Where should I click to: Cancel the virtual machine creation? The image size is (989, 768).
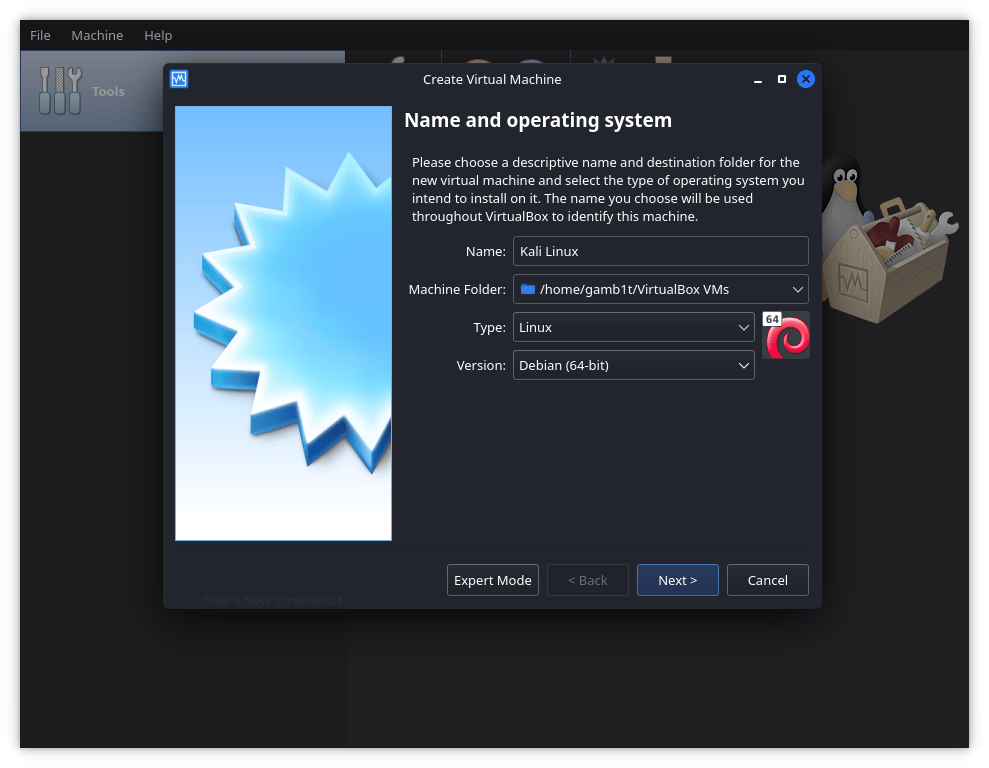(767, 580)
